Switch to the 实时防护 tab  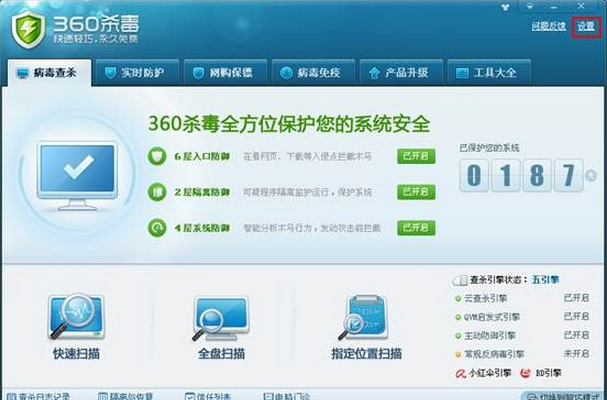pyautogui.click(x=139, y=73)
